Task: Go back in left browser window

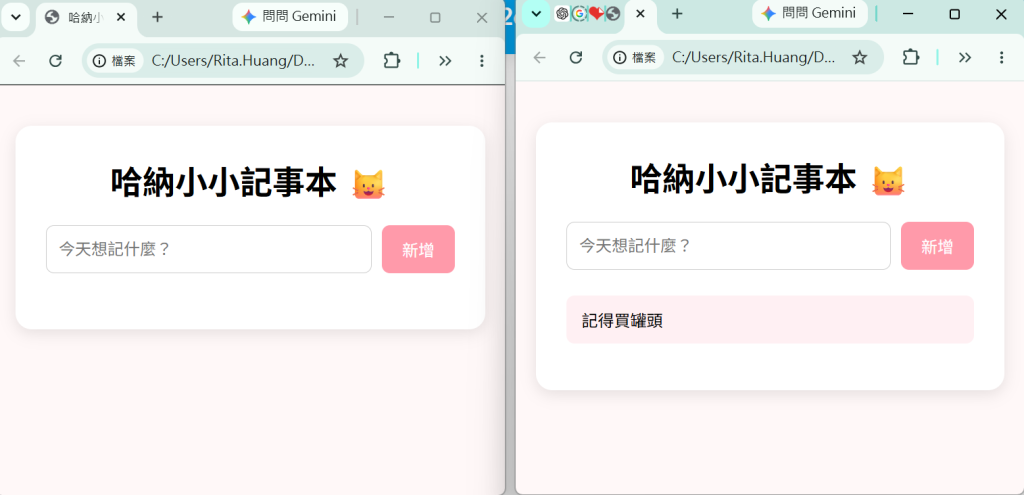Action: (19, 61)
